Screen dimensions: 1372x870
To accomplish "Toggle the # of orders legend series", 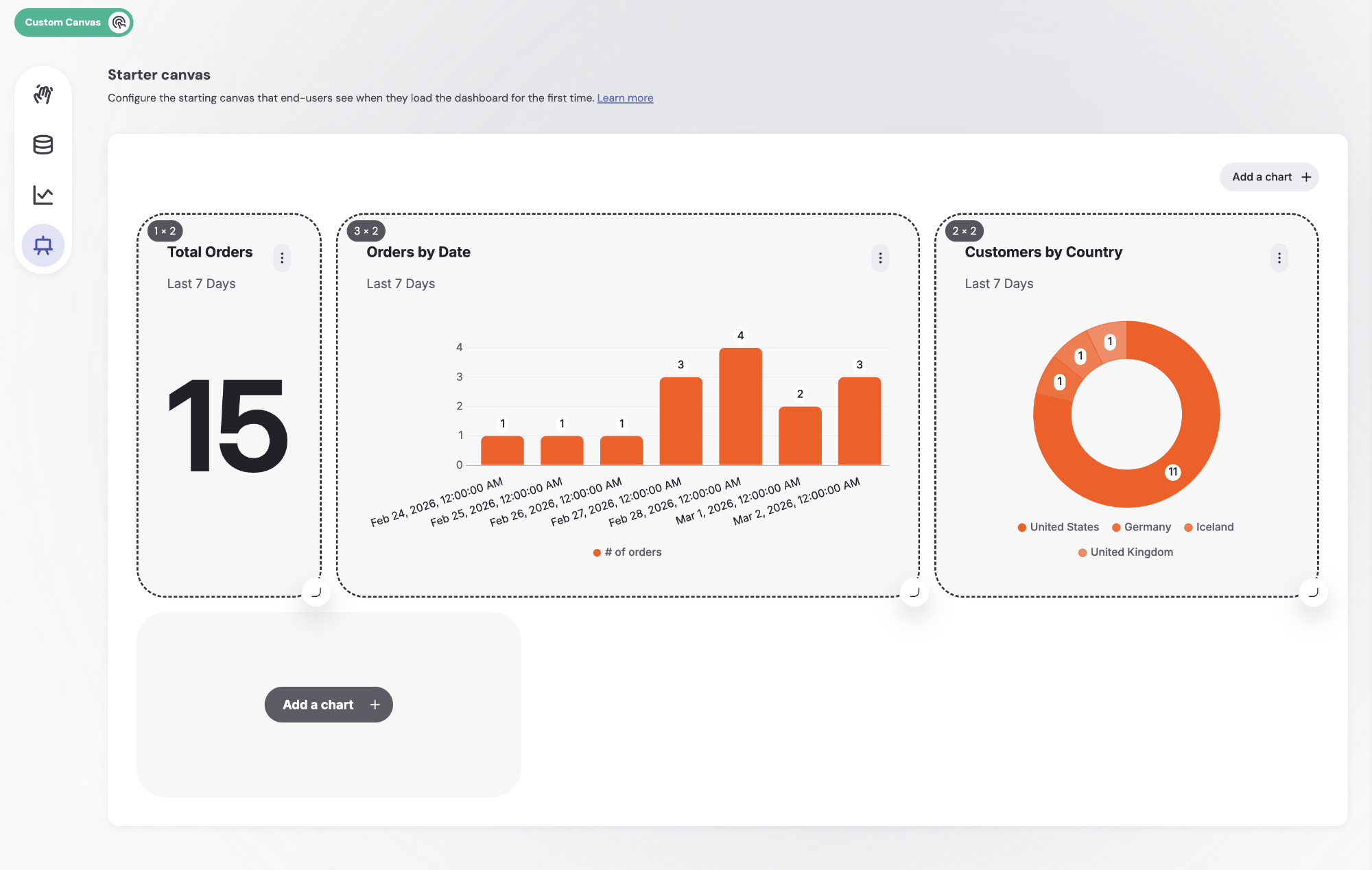I will click(628, 552).
